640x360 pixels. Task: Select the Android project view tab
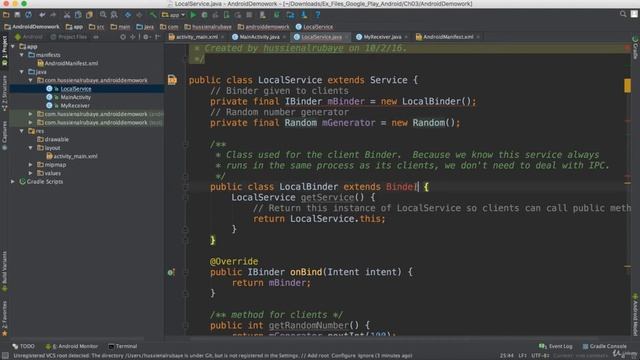(29, 37)
